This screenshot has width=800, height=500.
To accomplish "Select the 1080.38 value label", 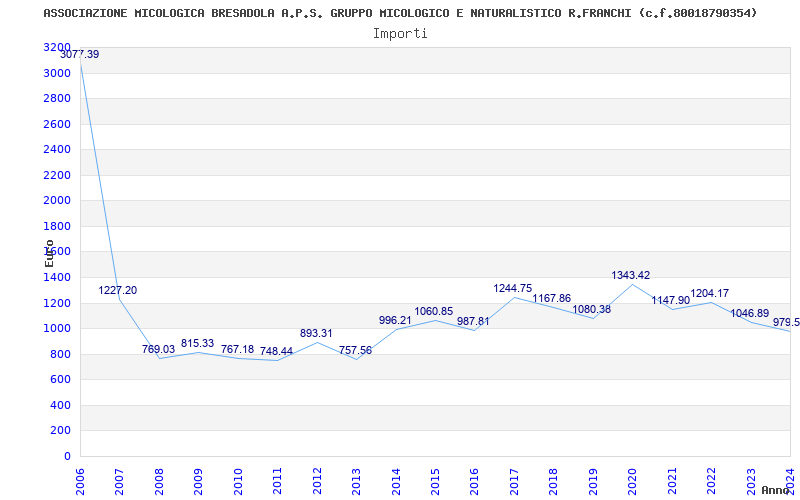I will click(x=592, y=309).
